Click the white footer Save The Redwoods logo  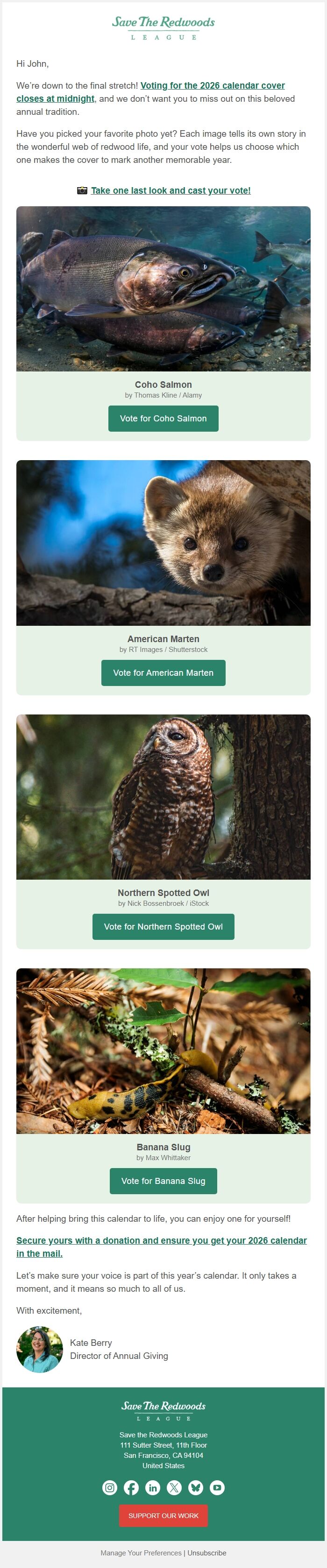(x=163, y=1410)
